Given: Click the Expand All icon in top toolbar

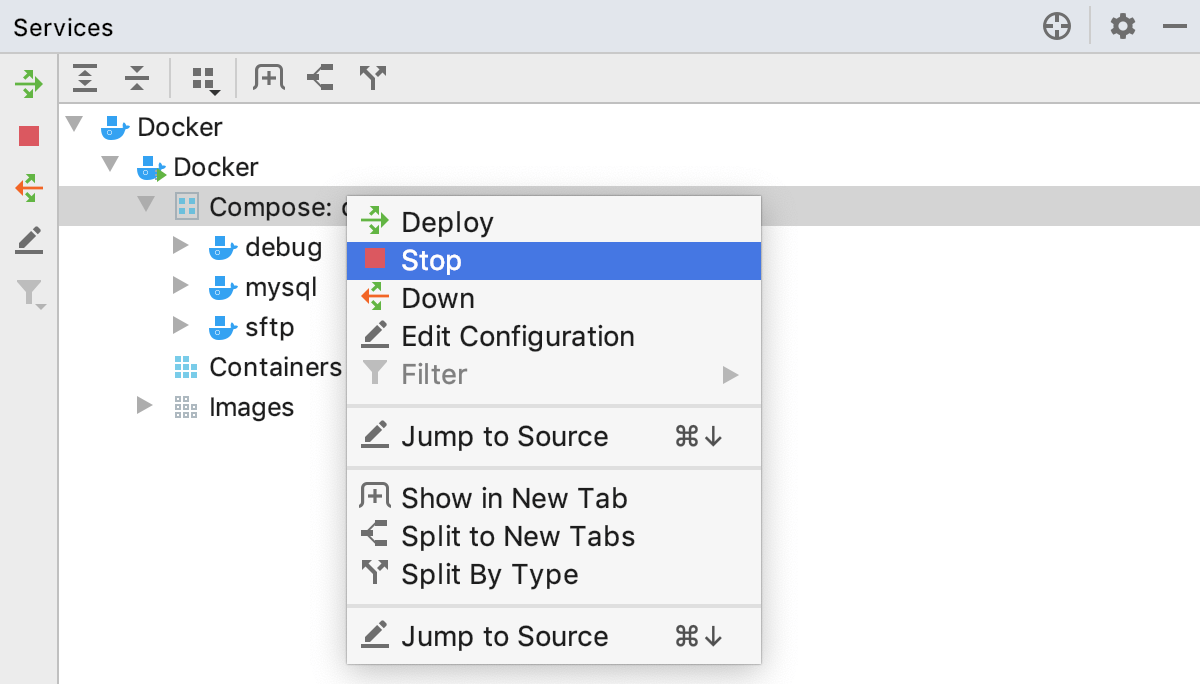Looking at the screenshot, I should (x=85, y=77).
